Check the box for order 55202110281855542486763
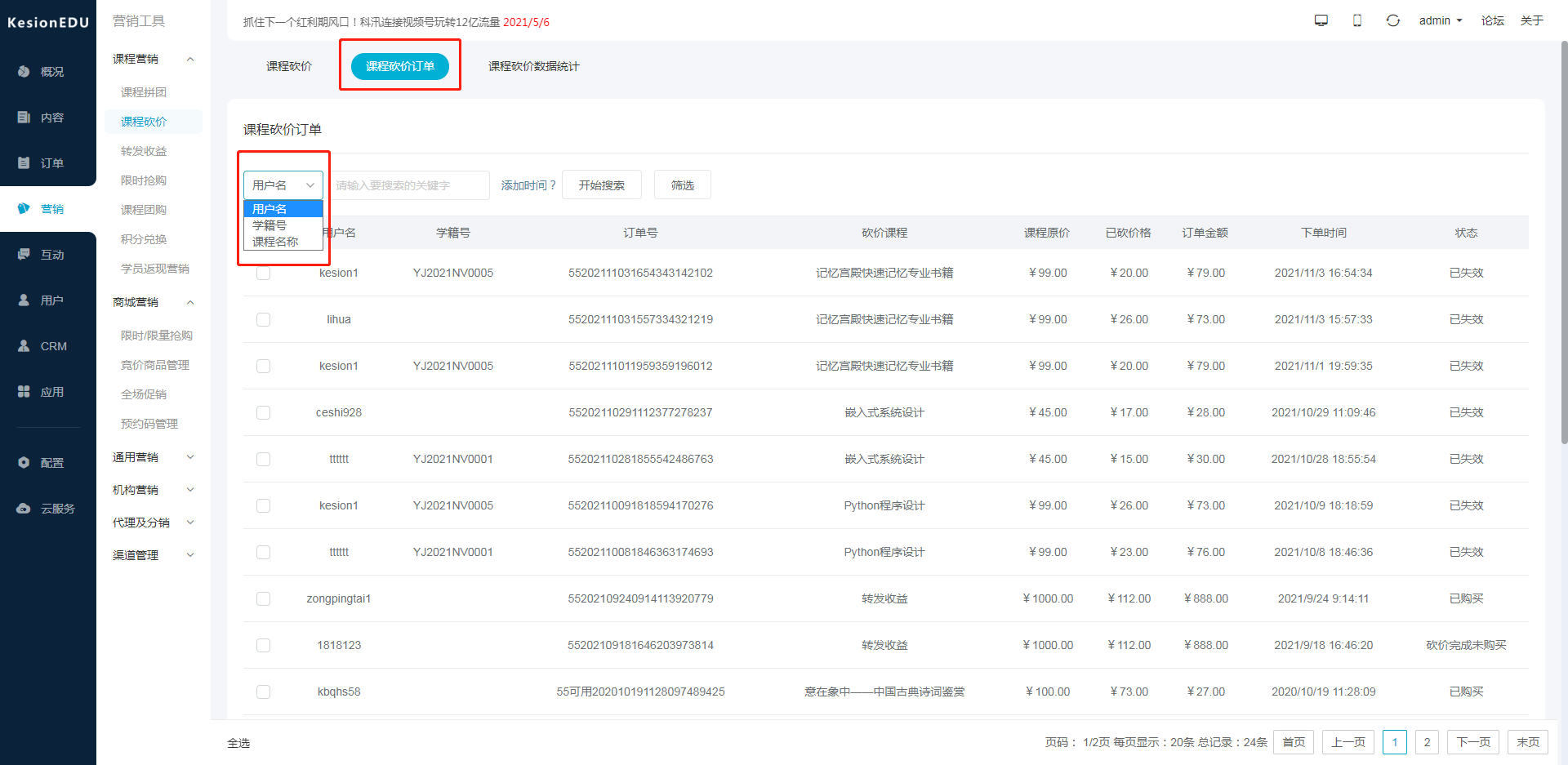Image resolution: width=1568 pixels, height=765 pixels. coord(263,459)
